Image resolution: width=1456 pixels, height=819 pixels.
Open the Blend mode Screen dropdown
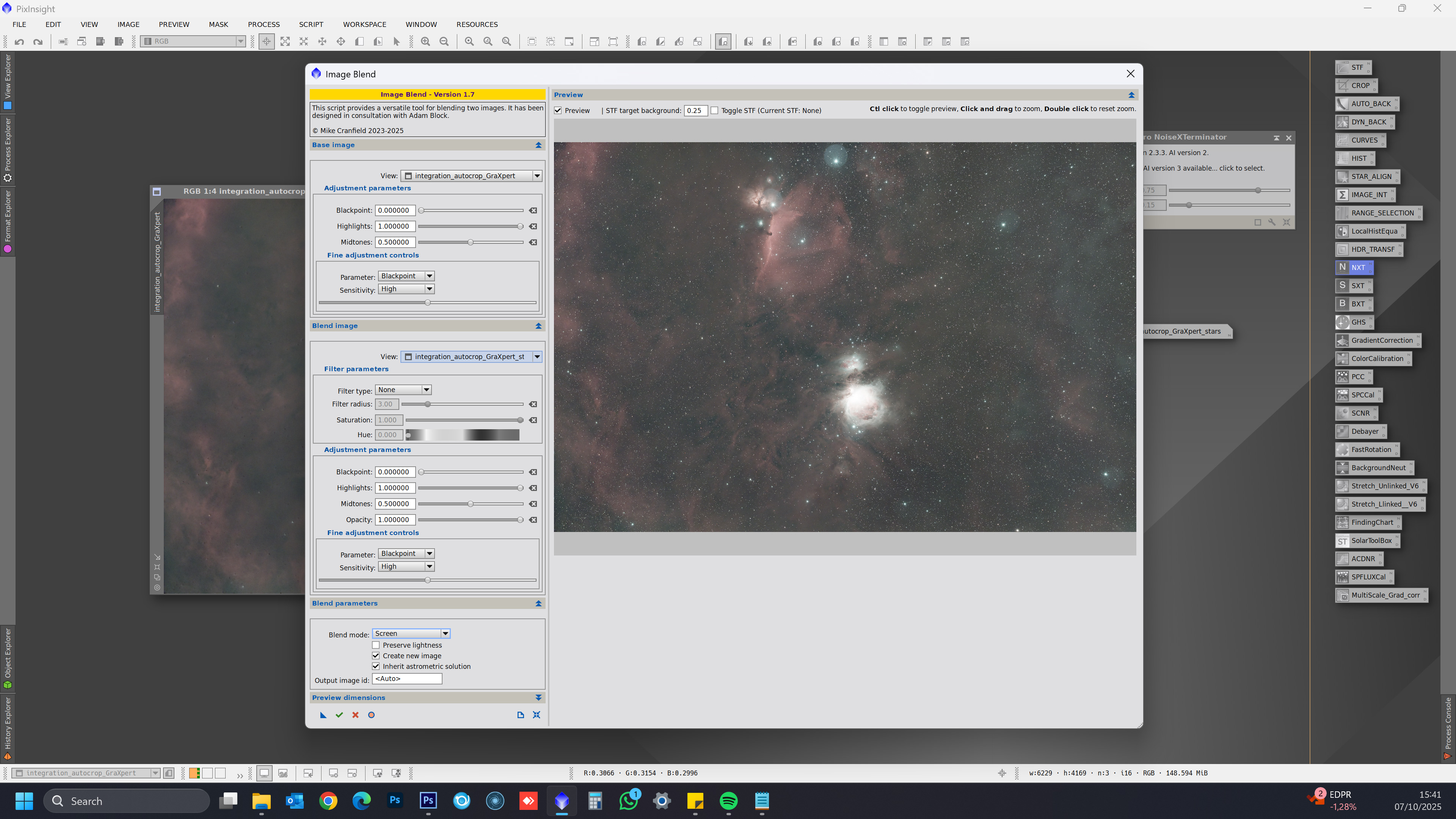pyautogui.click(x=411, y=634)
